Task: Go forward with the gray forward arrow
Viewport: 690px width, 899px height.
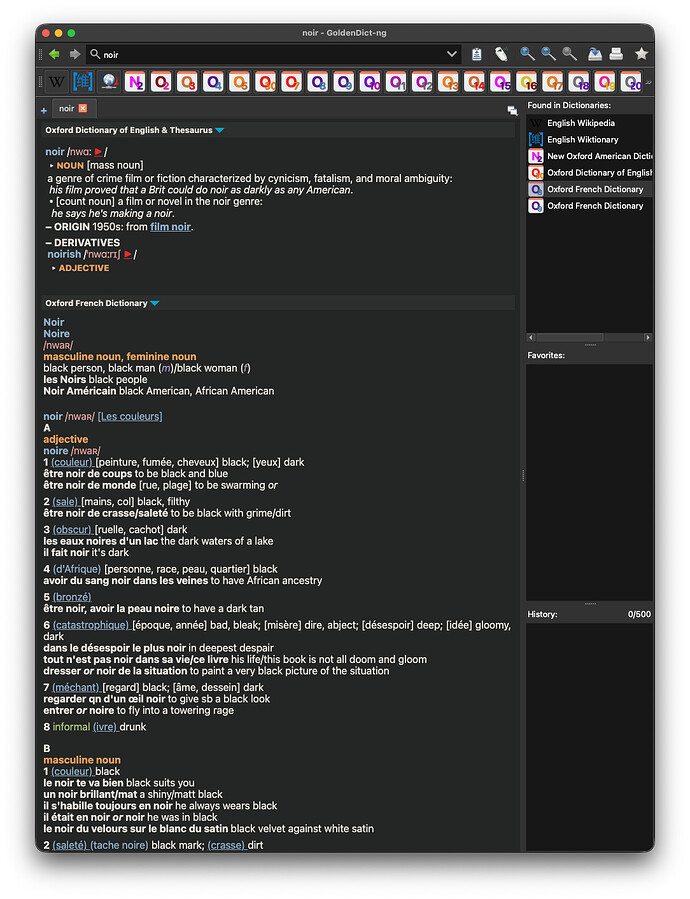Action: 75,54
